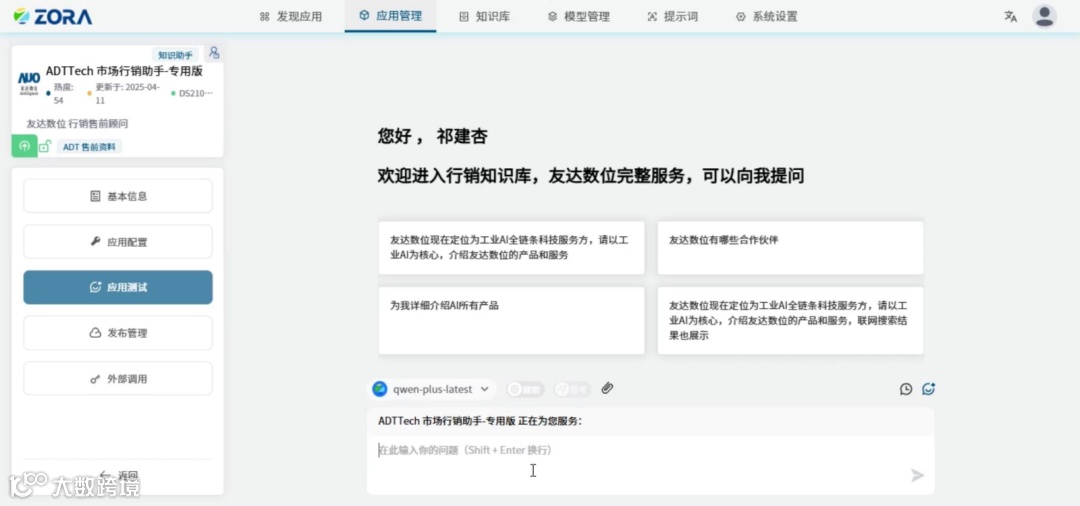
Task: Click the 知识助手 tag
Action: click(176, 55)
